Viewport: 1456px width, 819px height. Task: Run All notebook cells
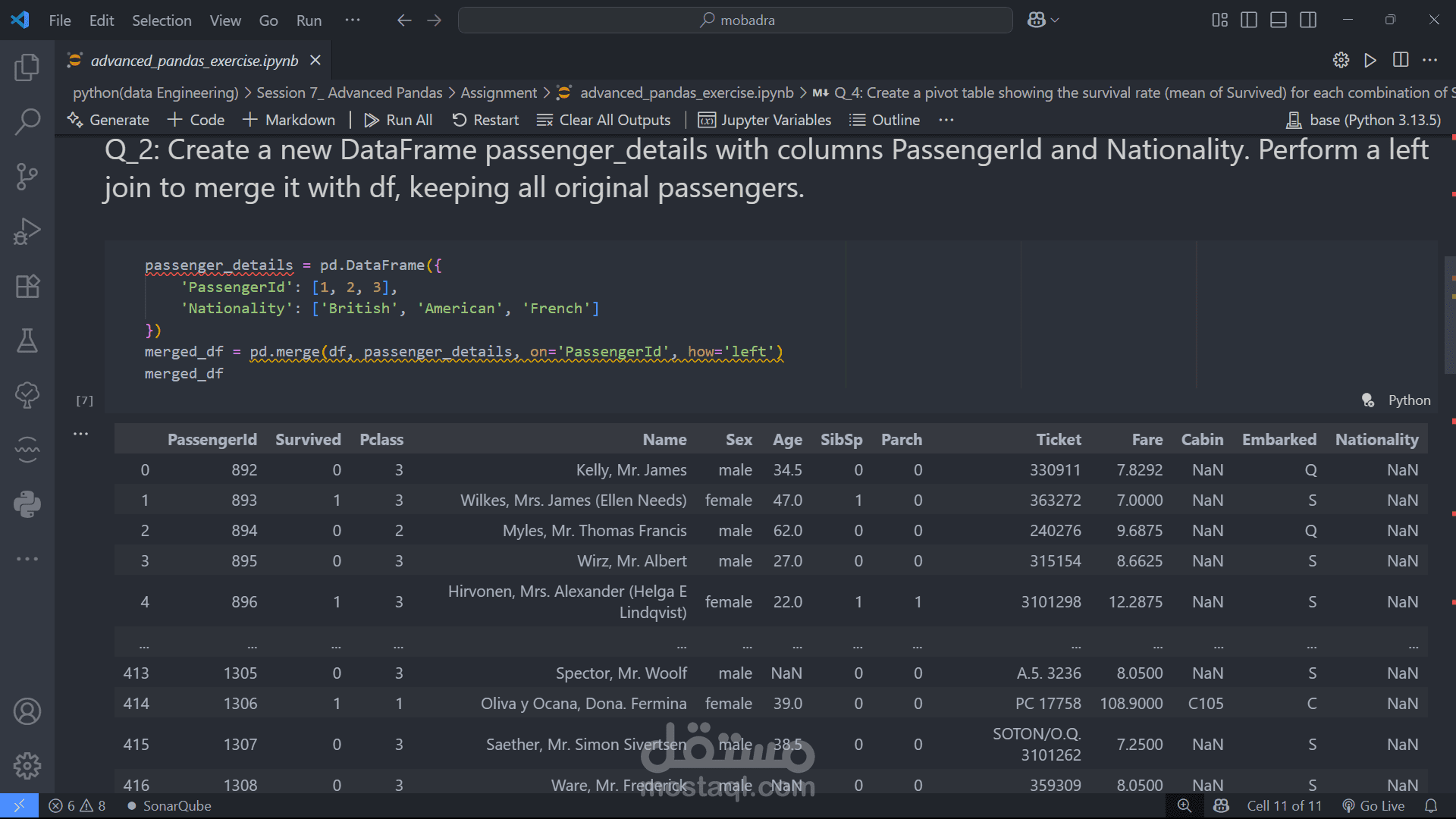click(398, 120)
